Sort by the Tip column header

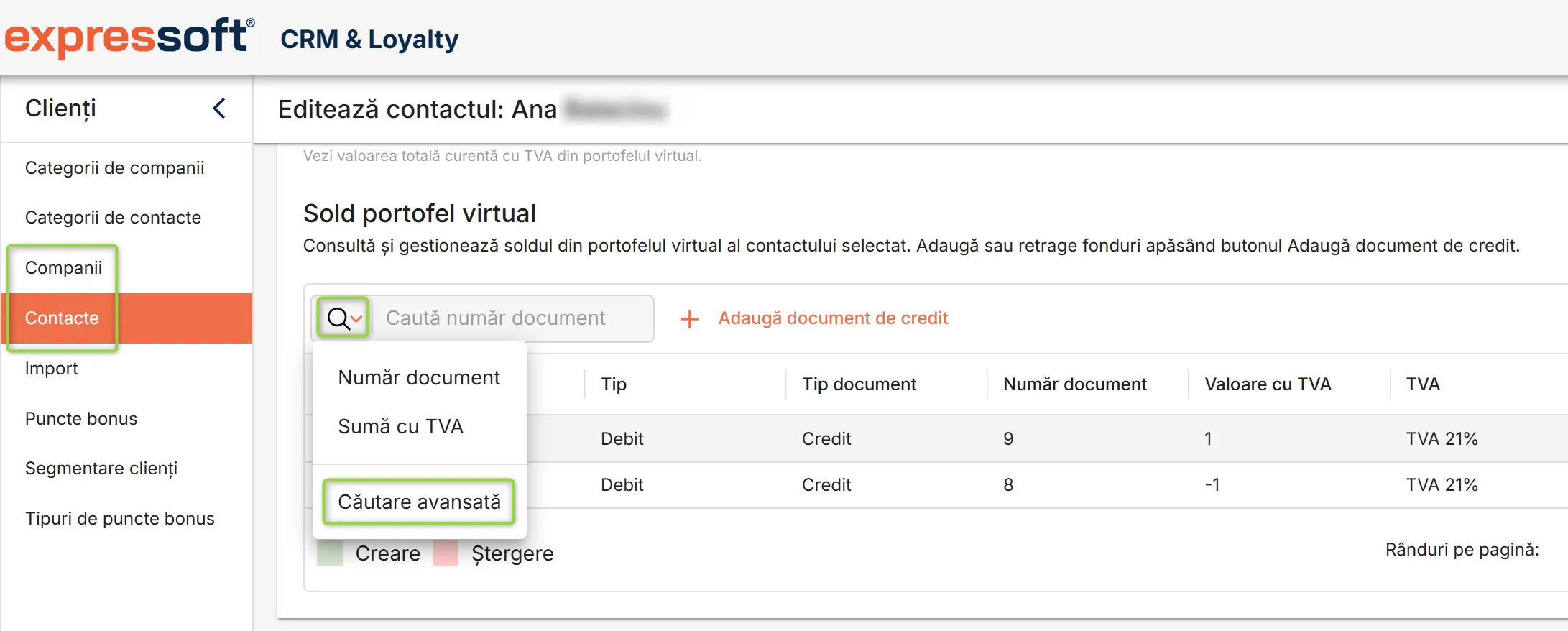(614, 384)
